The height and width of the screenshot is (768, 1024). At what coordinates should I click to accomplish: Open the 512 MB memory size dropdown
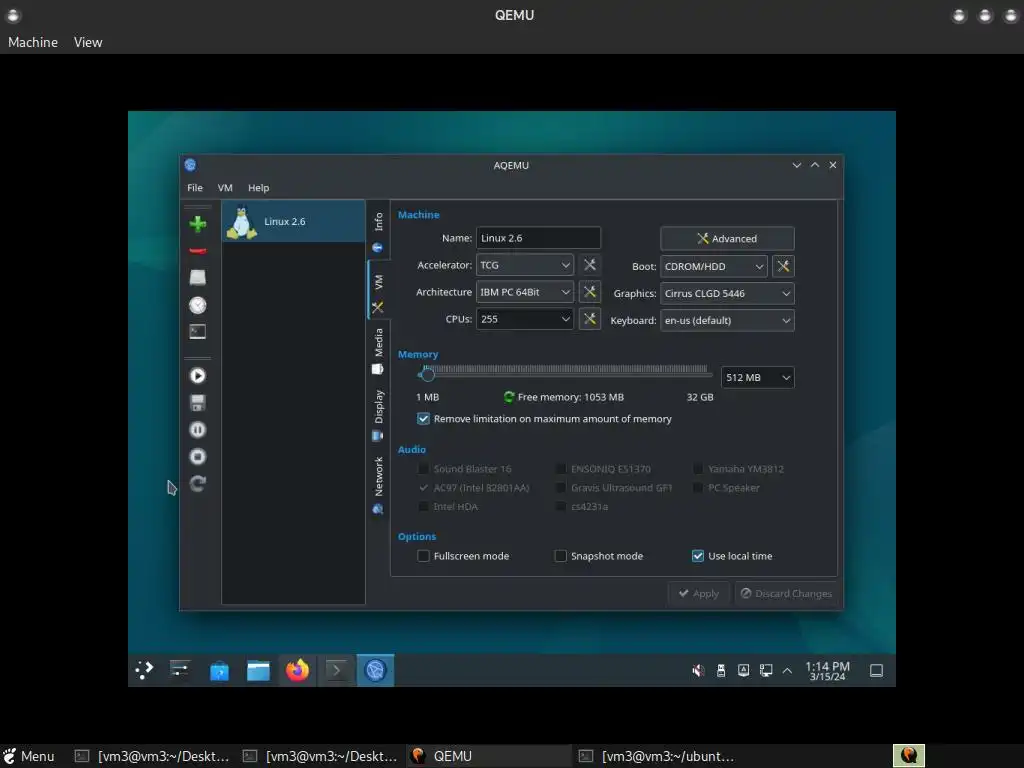coord(758,377)
